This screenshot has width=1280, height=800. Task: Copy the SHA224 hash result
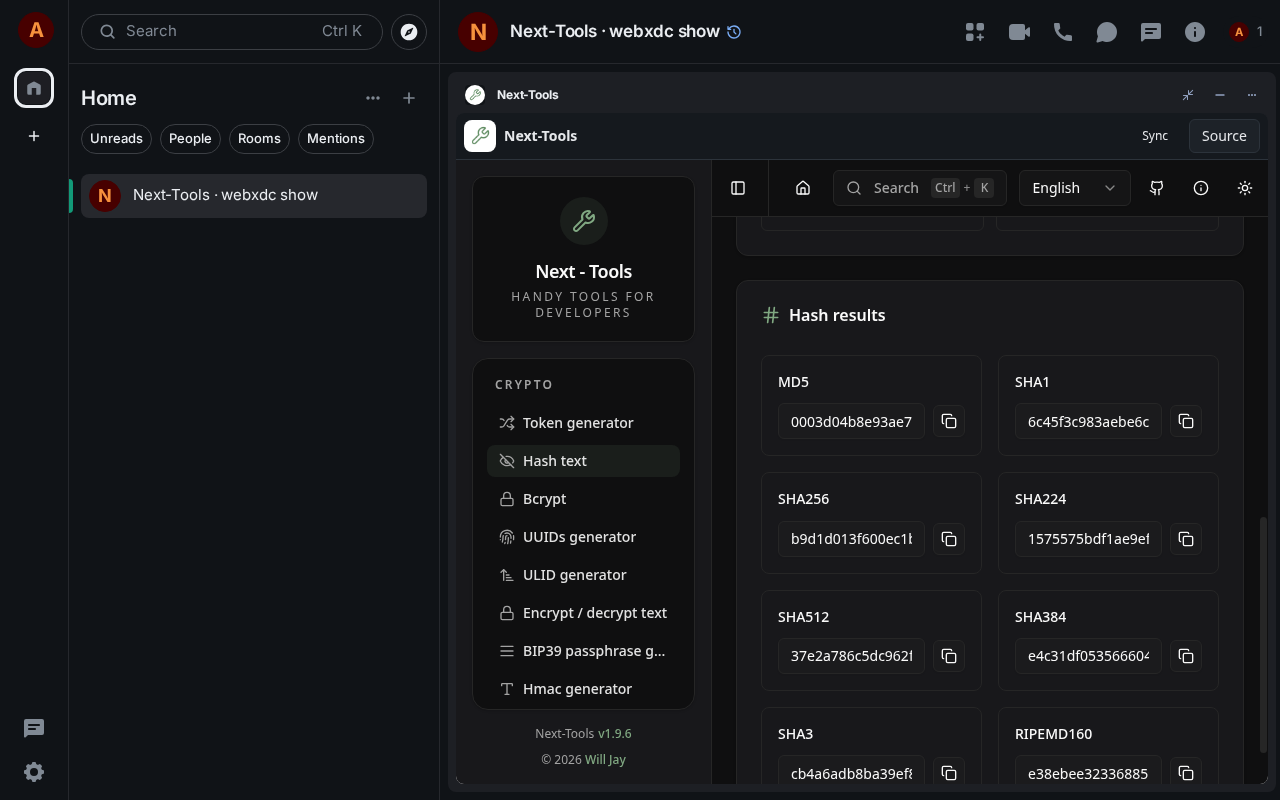coord(1186,539)
